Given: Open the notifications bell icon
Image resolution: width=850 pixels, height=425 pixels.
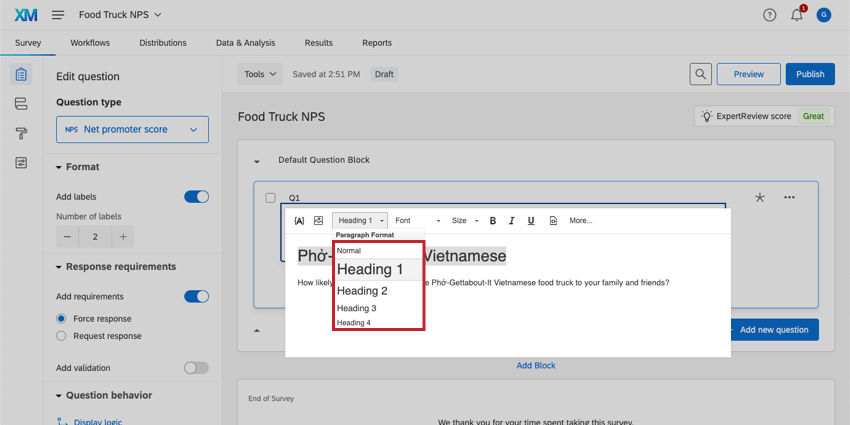Looking at the screenshot, I should 797,15.
